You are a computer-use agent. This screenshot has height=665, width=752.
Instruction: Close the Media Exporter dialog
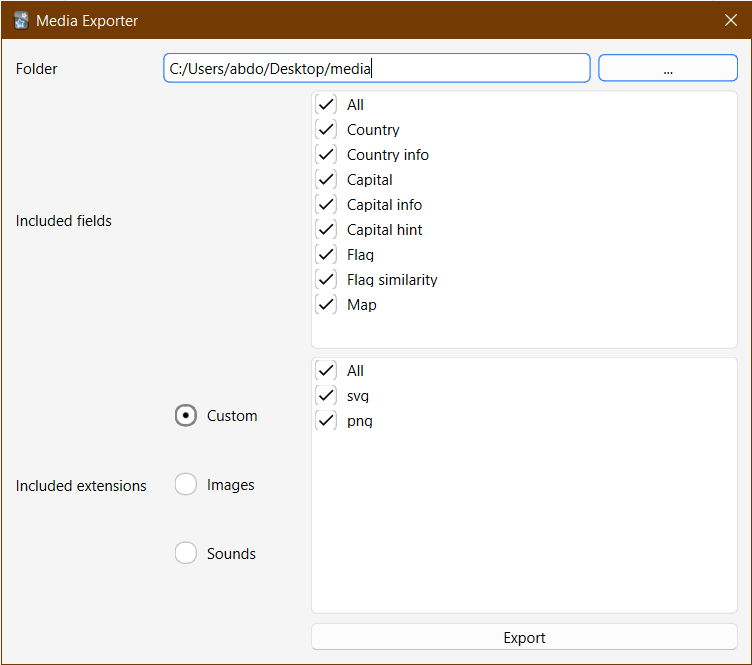pos(730,20)
